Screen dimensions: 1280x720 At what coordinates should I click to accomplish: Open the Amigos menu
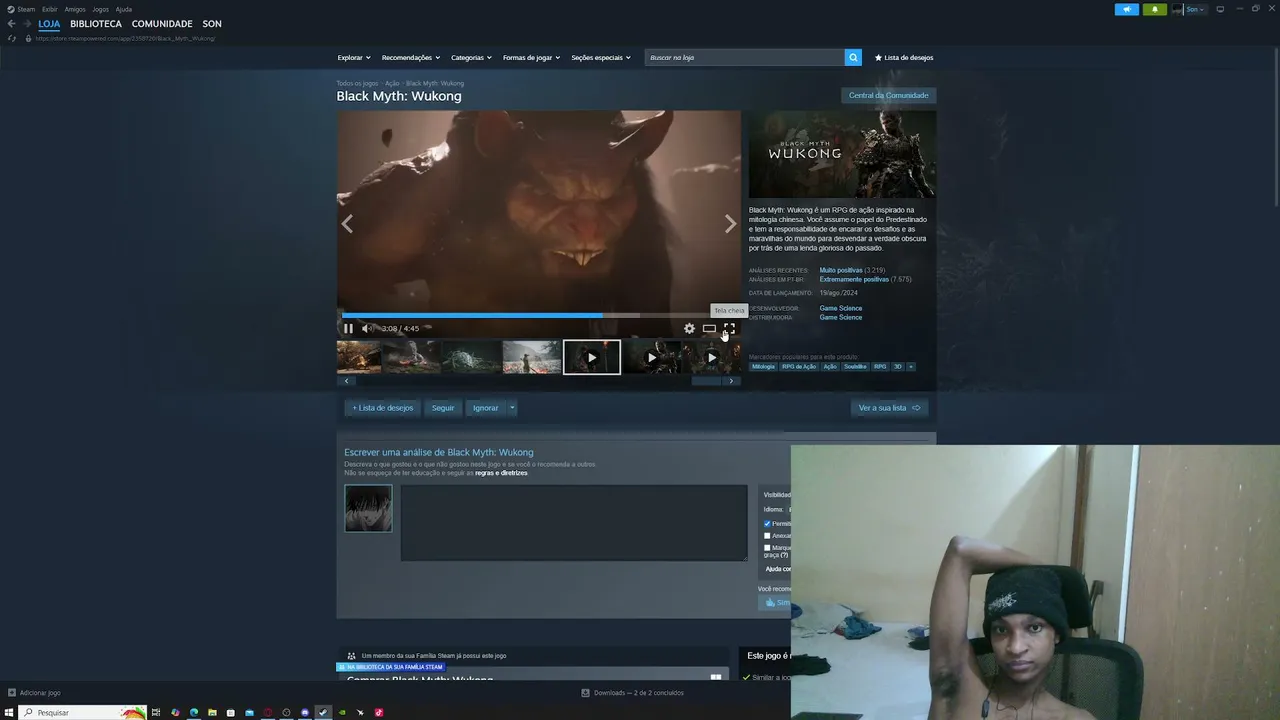[x=75, y=9]
